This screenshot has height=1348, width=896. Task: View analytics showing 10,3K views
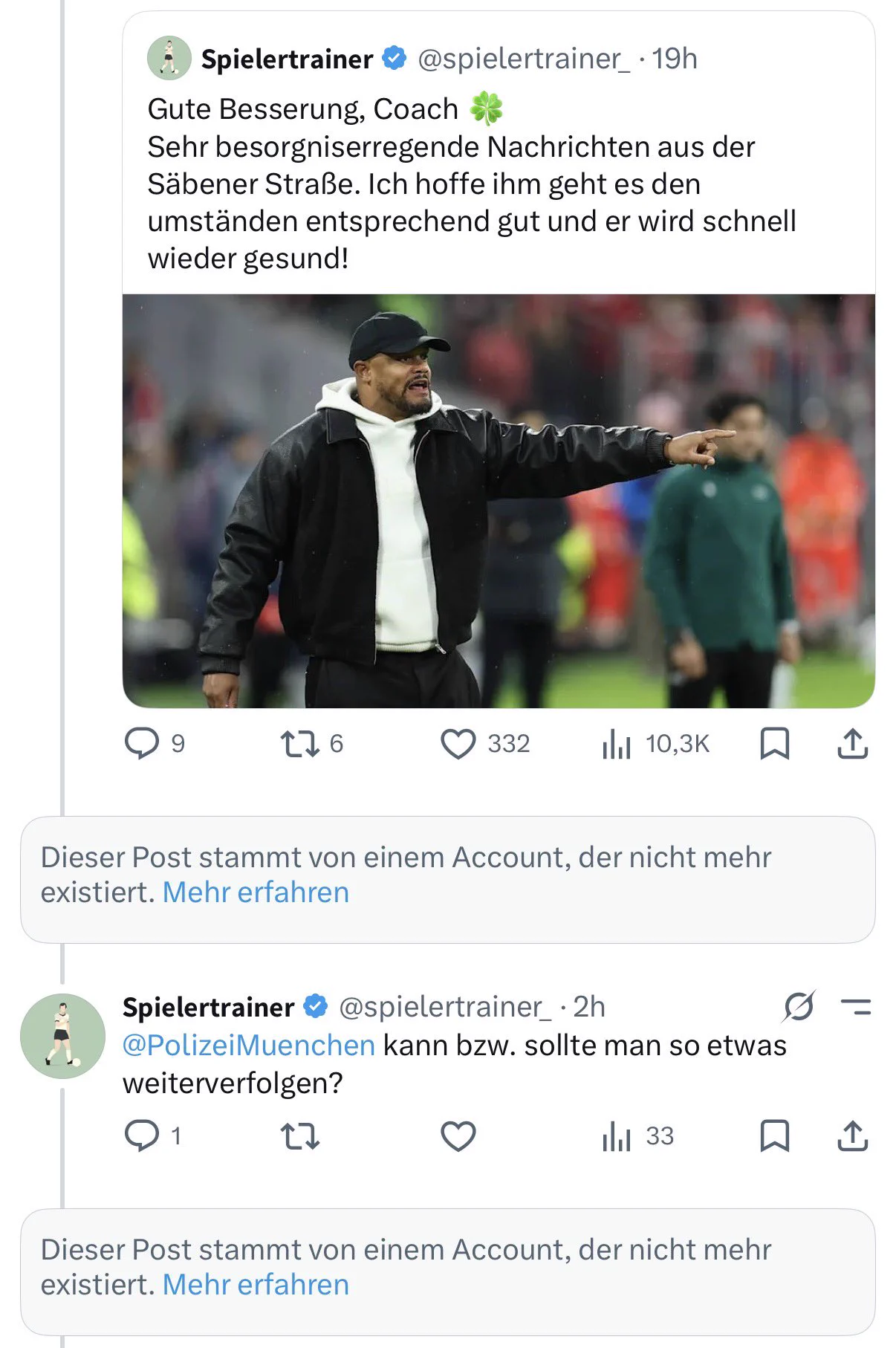[x=655, y=744]
